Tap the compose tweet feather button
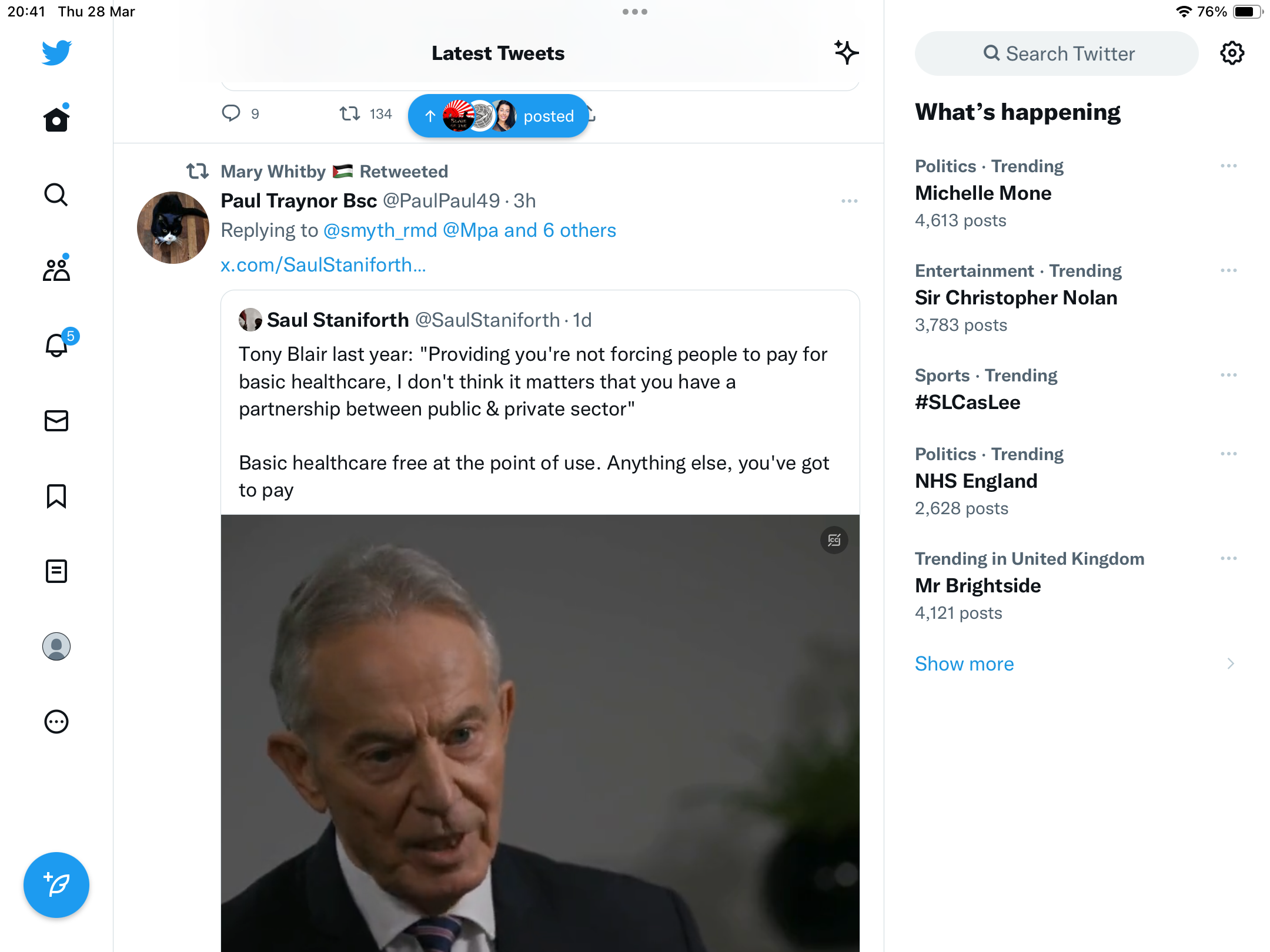 [56, 885]
